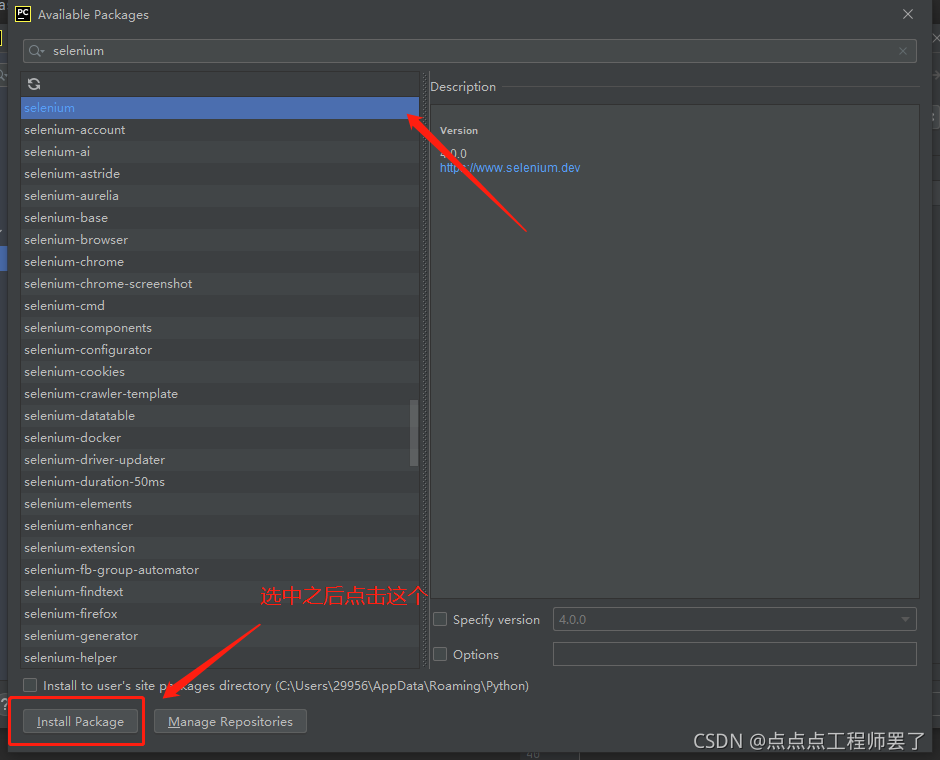Select selenium-extension package
This screenshot has height=760, width=940.
219,548
